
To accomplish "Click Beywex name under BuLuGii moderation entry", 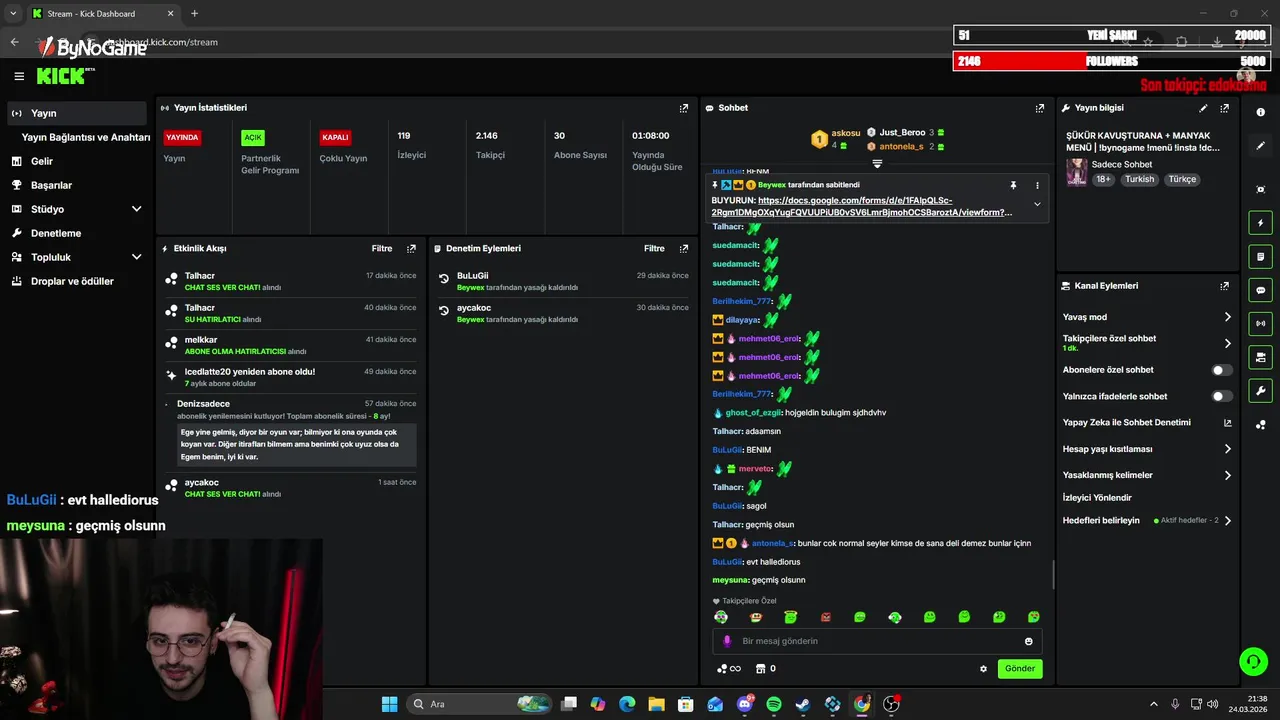I will point(470,288).
